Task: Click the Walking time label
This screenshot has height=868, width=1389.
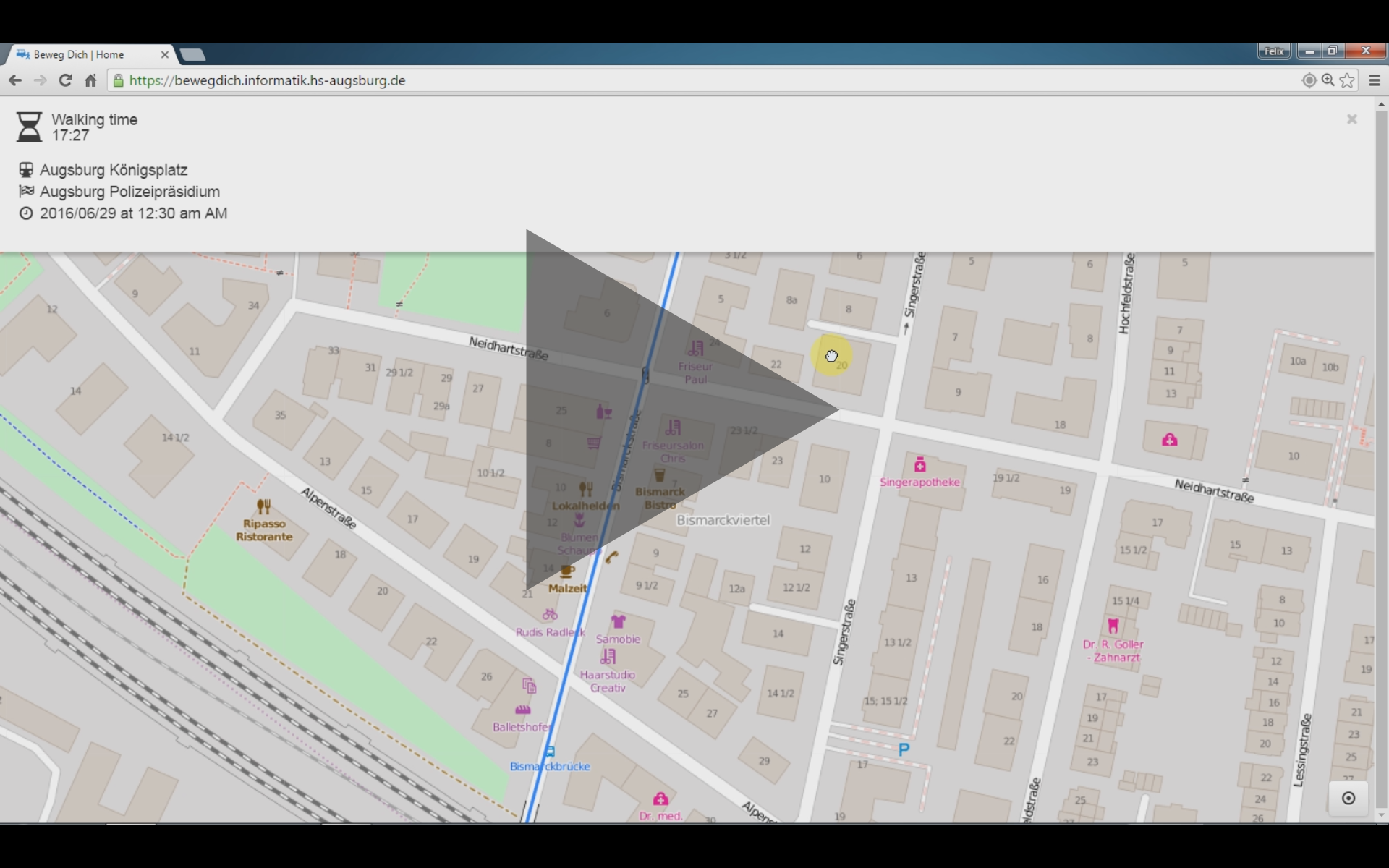Action: (x=94, y=119)
